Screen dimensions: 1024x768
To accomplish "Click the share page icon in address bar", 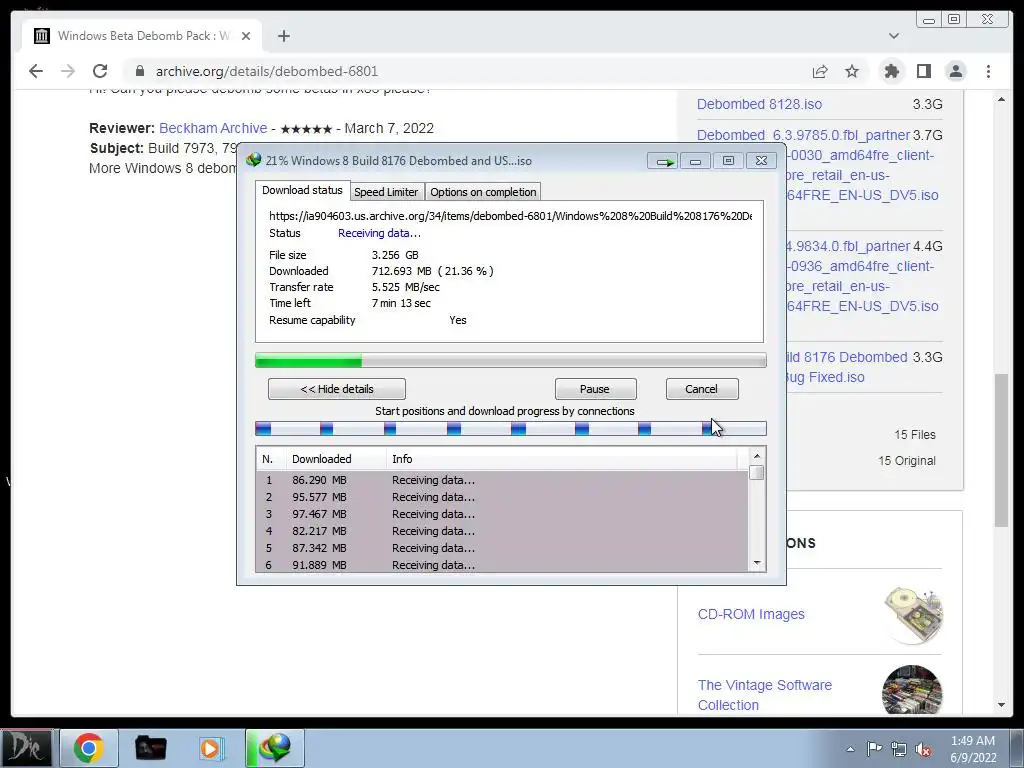I will coord(820,71).
